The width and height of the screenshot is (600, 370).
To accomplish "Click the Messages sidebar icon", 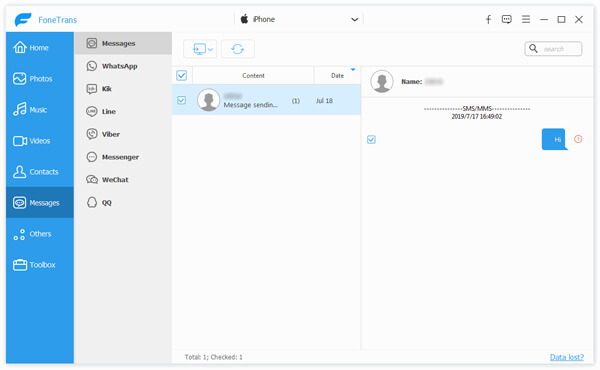I will 19,202.
